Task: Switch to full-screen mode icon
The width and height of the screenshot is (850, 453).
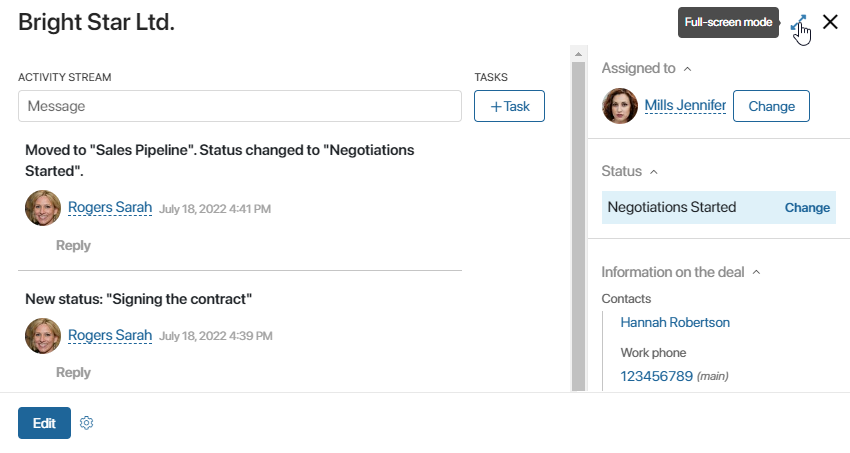Action: 799,23
